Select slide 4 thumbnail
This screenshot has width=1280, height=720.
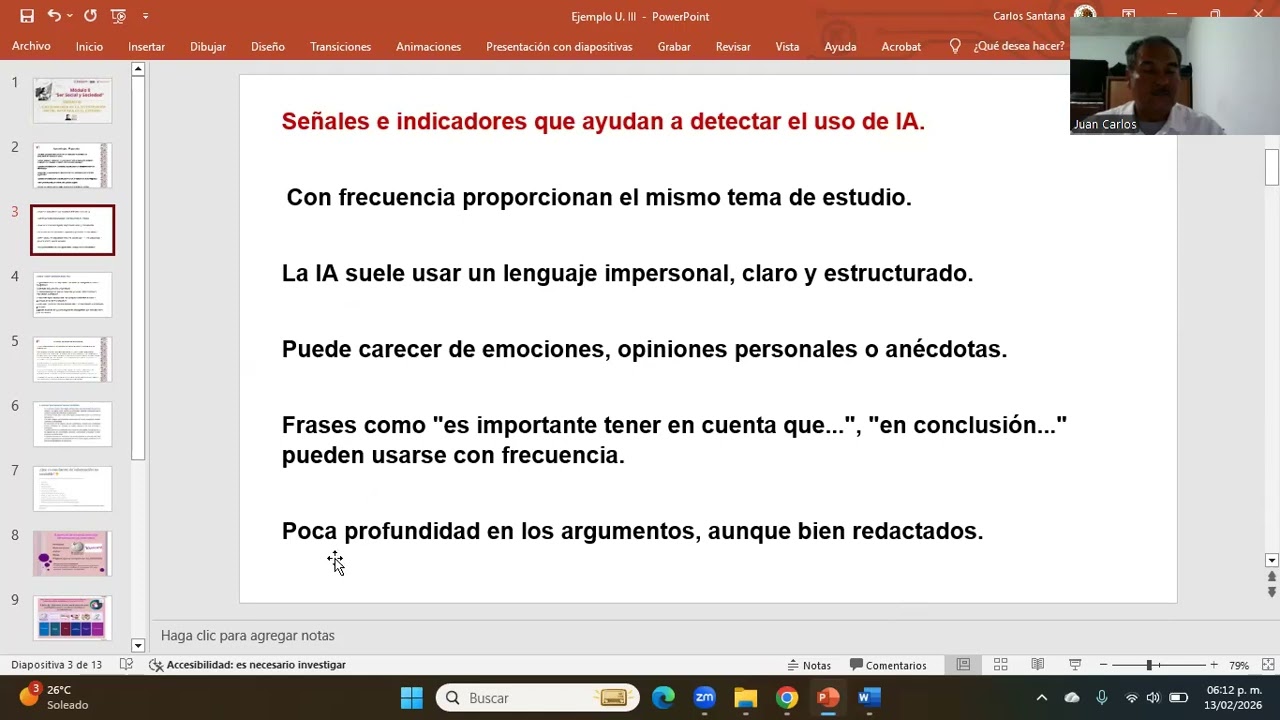coord(73,295)
